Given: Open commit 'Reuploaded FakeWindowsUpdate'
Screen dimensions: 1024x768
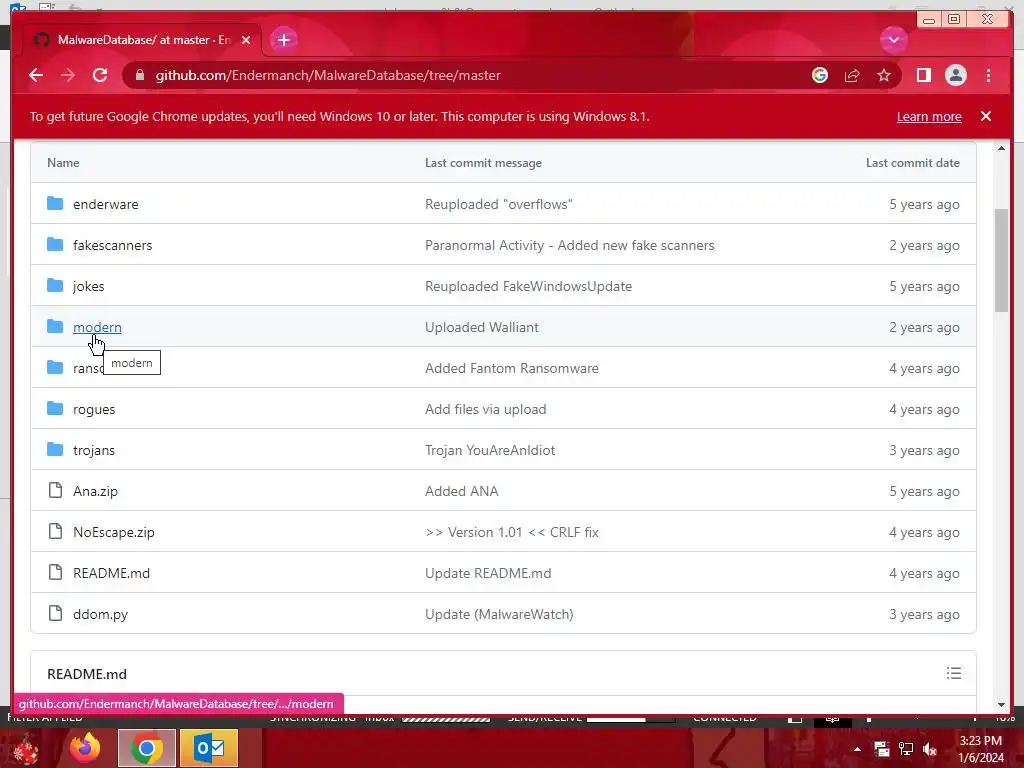Looking at the screenshot, I should coord(528,286).
